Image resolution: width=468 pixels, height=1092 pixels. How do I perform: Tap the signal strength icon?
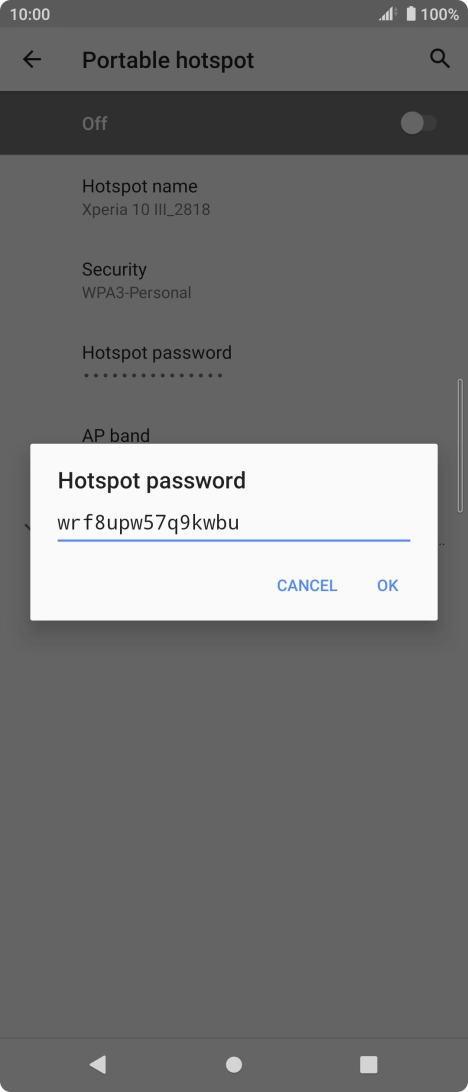(x=387, y=13)
